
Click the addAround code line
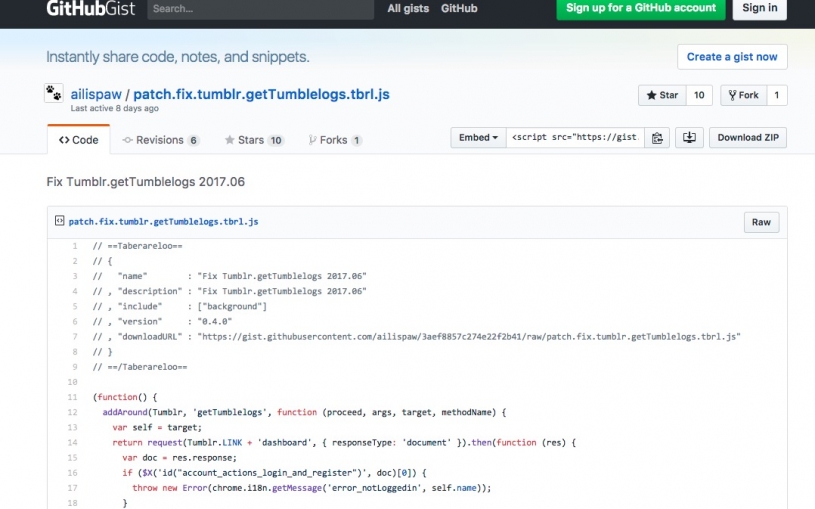pos(304,412)
